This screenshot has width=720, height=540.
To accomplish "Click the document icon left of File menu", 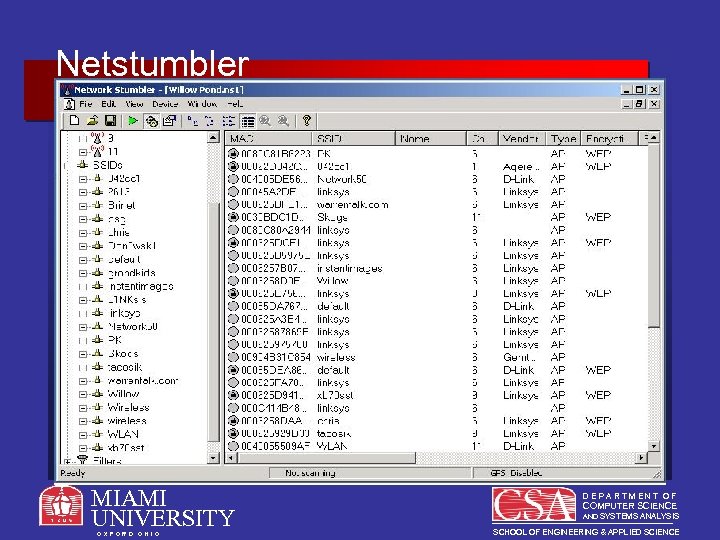I will [69, 104].
